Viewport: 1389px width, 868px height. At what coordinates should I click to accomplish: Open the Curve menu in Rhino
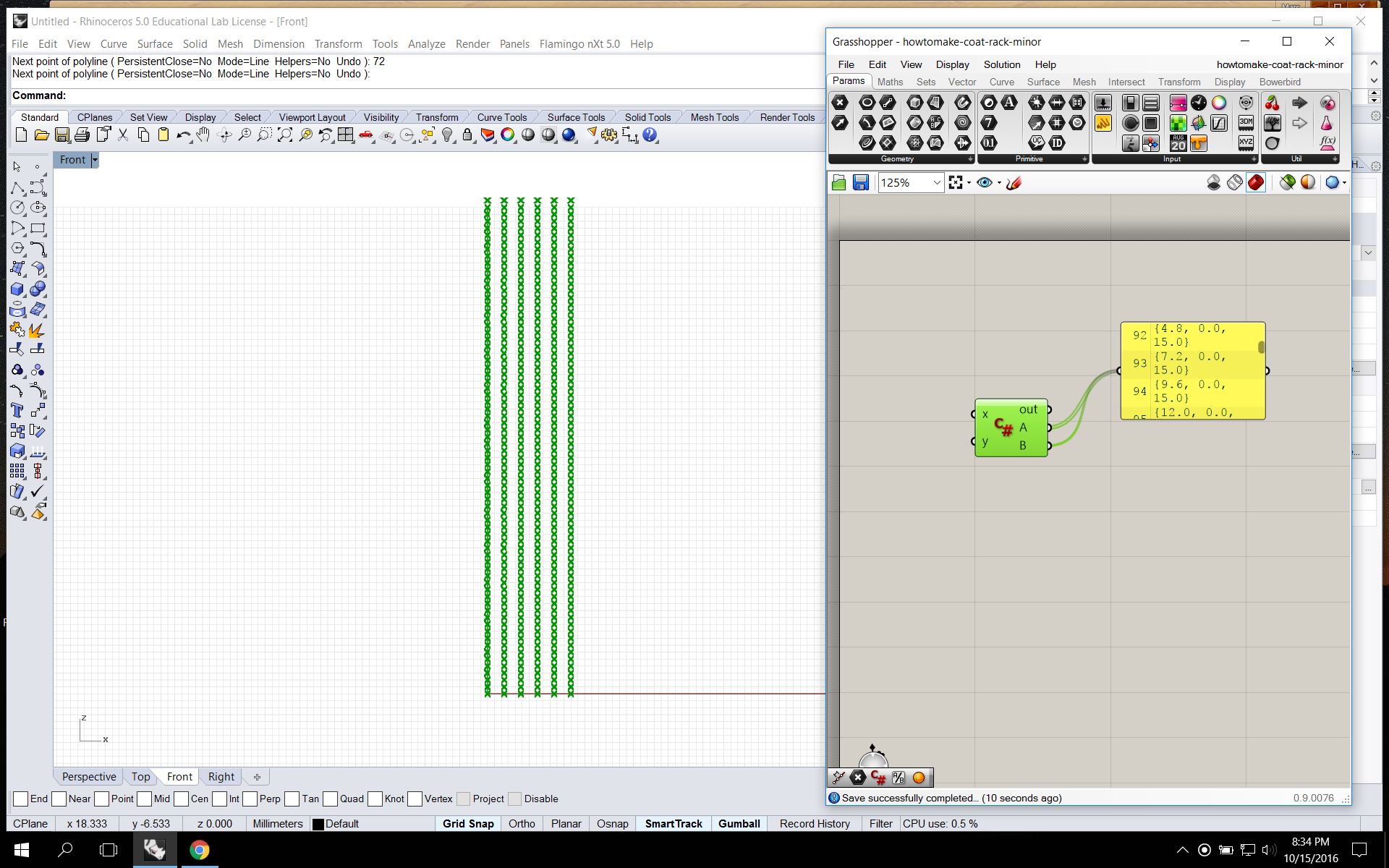(x=114, y=43)
